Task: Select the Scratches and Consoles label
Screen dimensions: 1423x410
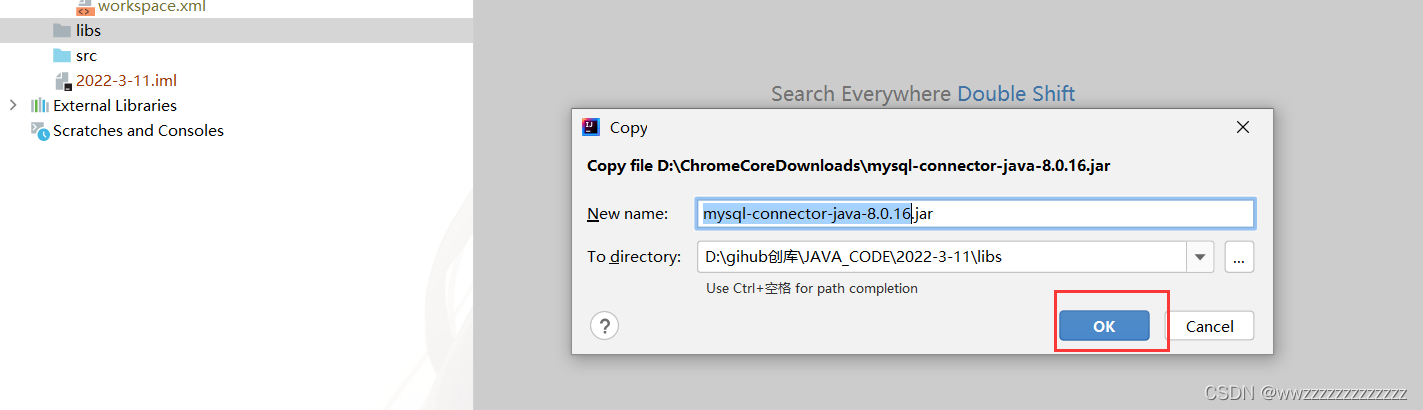Action: tap(138, 131)
